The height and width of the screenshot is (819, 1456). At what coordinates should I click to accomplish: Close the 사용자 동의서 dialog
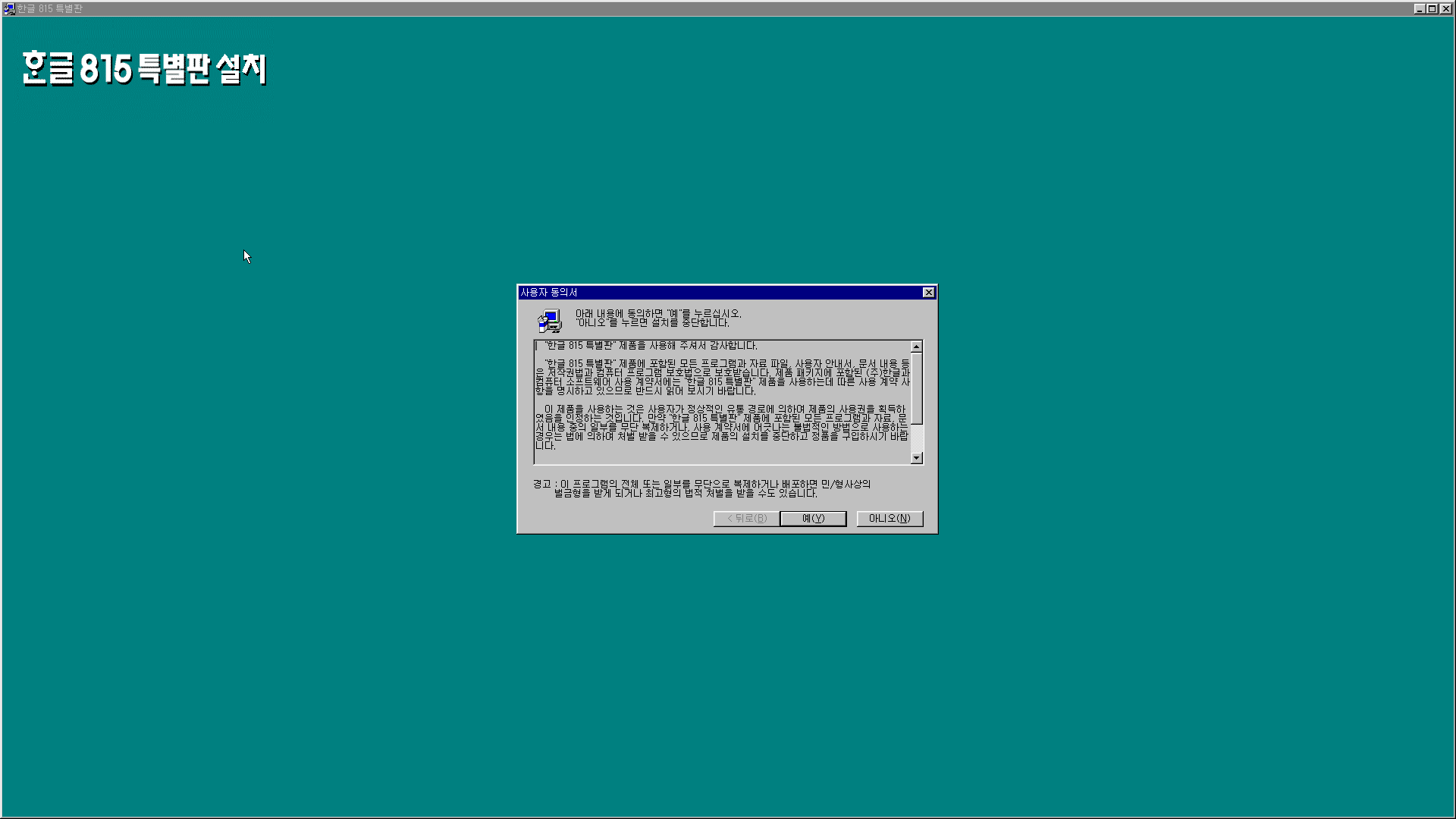coord(928,293)
